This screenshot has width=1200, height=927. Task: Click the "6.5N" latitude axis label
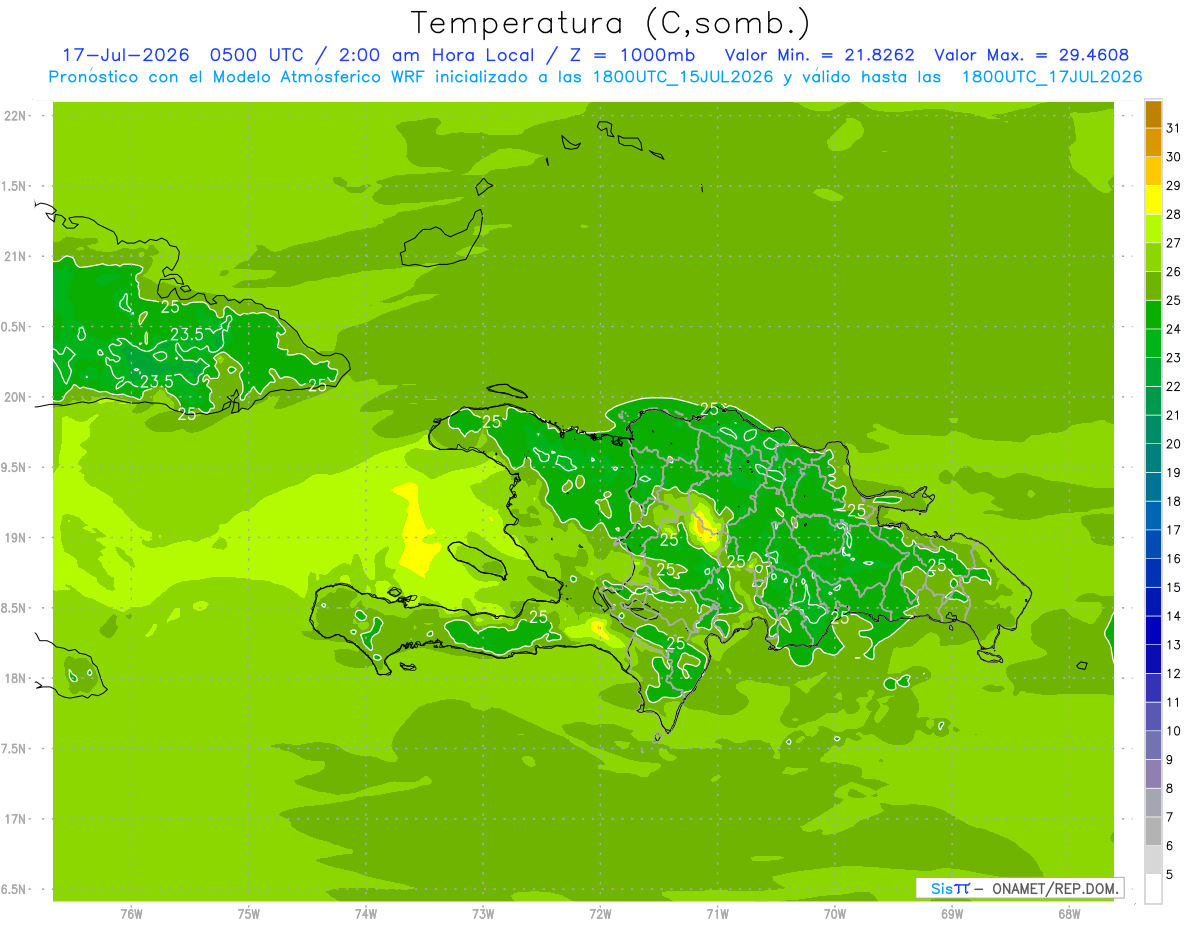click(15, 889)
